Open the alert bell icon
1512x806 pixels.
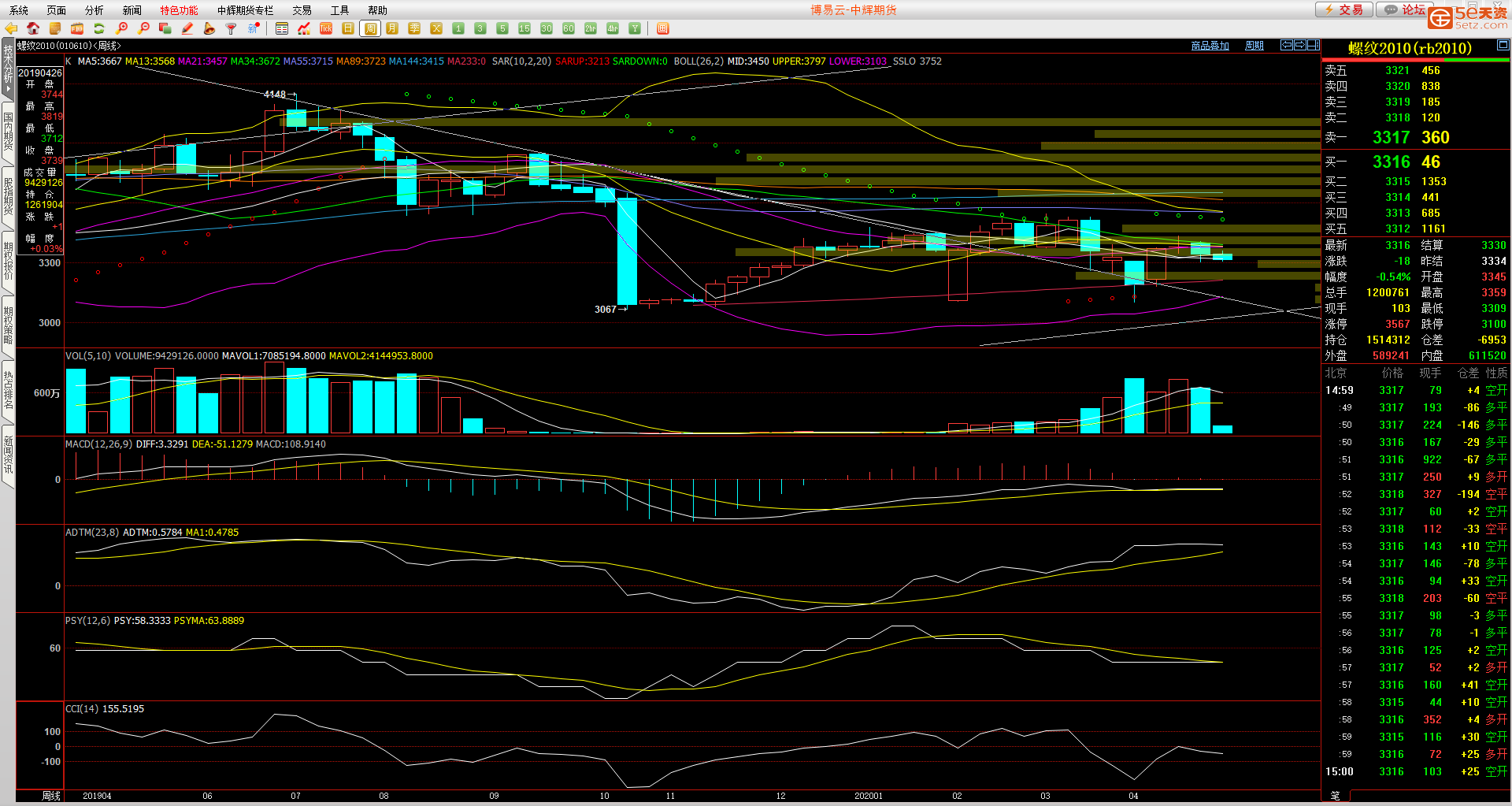pos(209,28)
